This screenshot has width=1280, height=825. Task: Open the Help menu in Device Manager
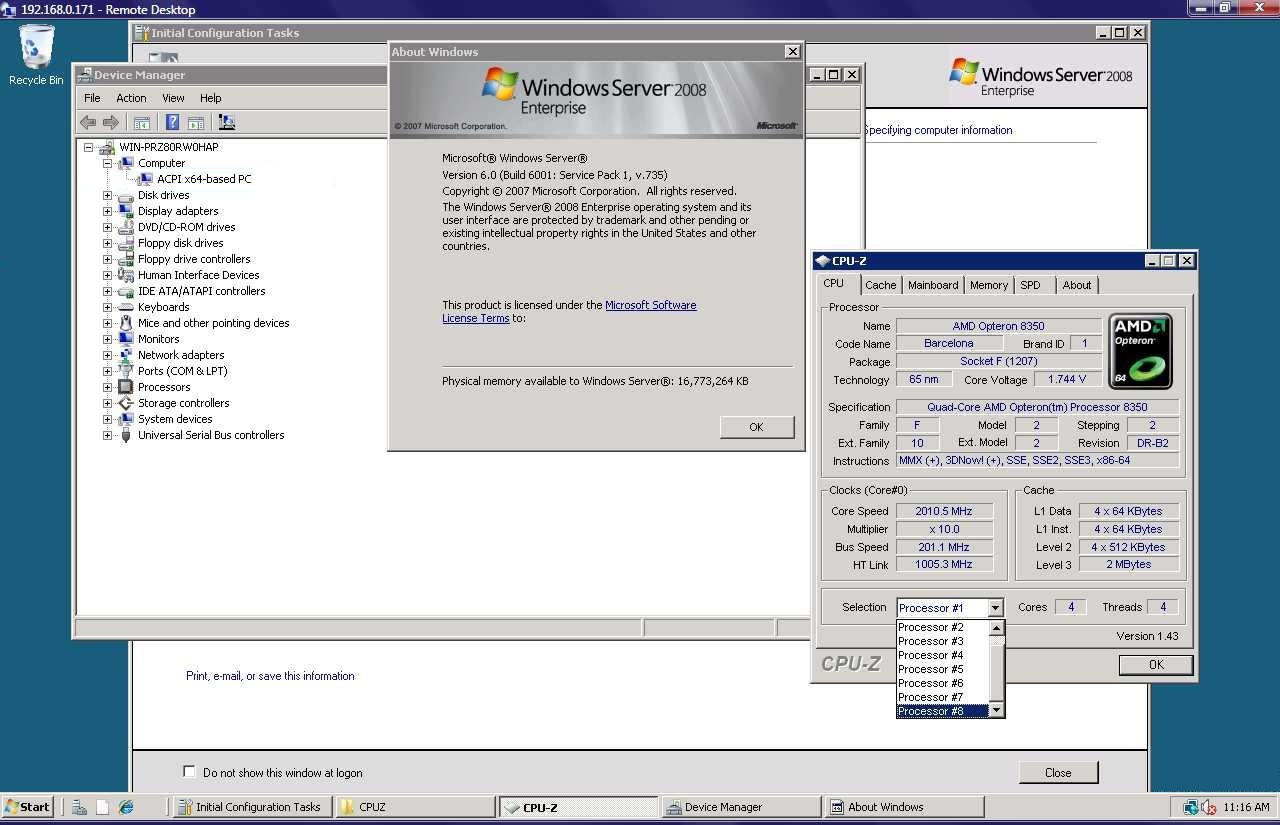[x=210, y=98]
